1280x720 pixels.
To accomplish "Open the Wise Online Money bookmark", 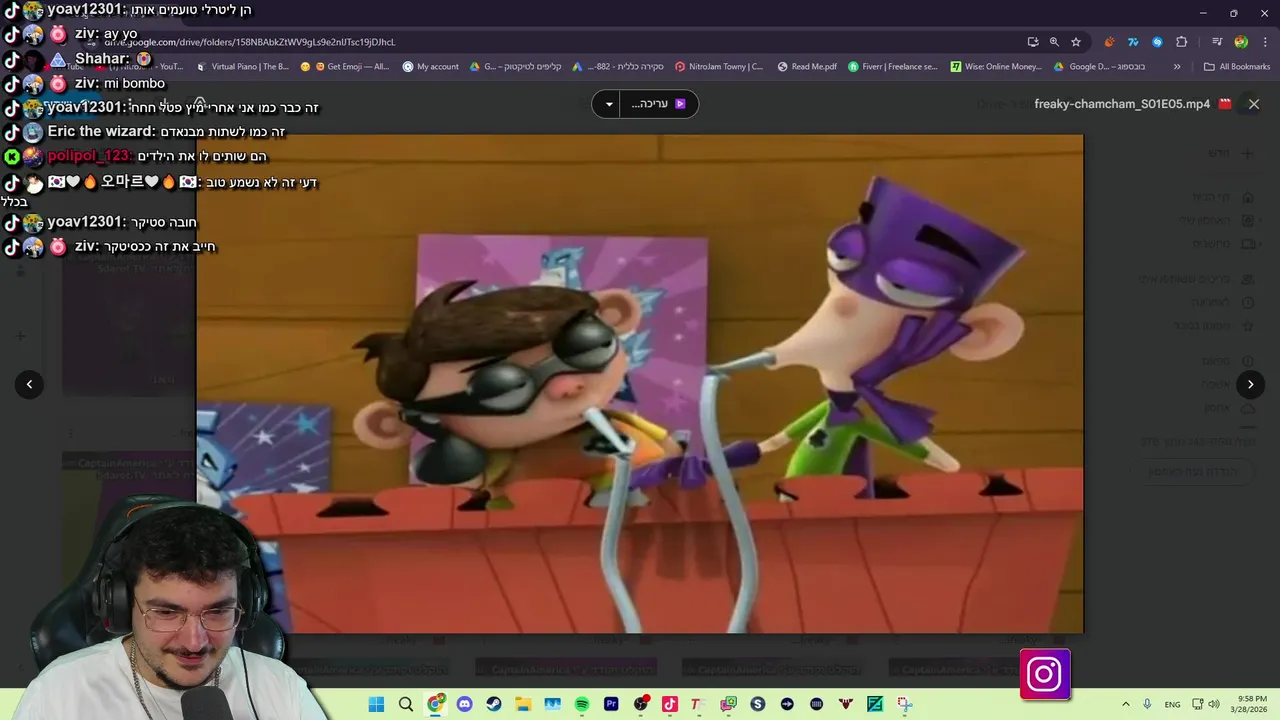I will coord(996,67).
